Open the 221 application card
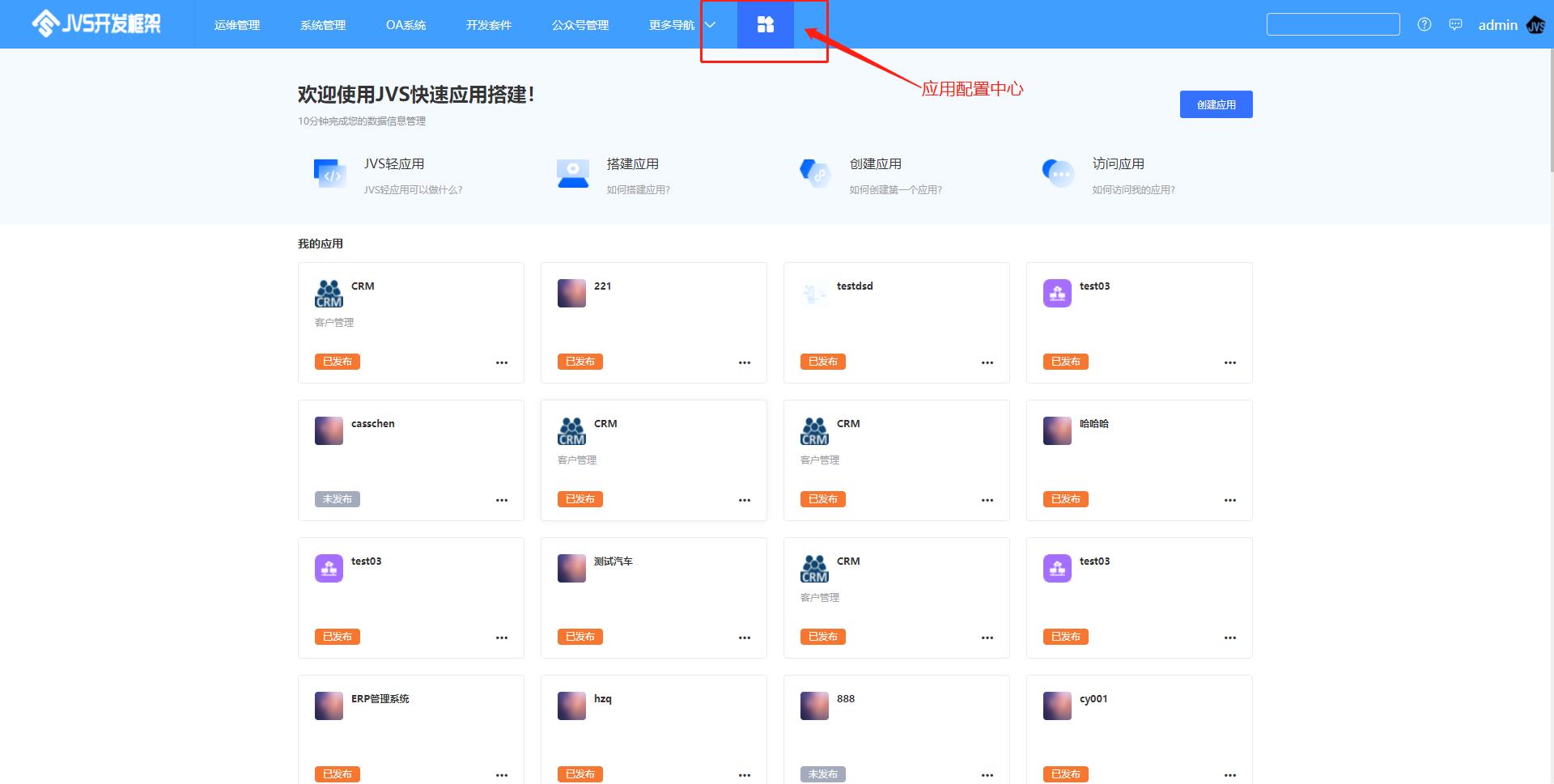The width and height of the screenshot is (1554, 784). point(654,323)
